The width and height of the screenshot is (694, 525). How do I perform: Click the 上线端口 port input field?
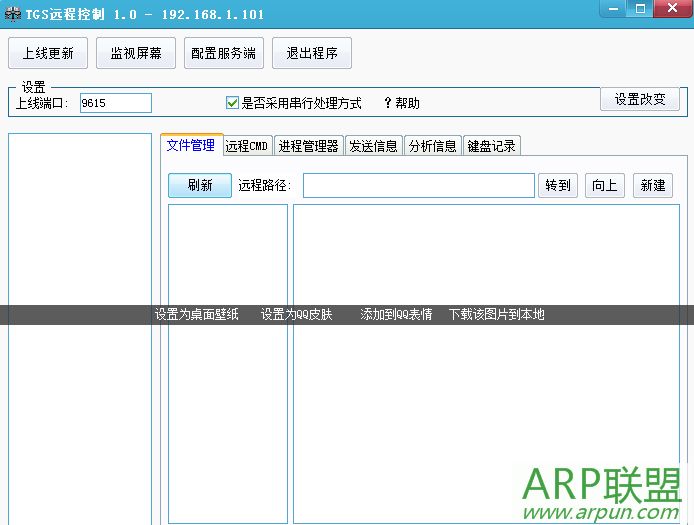click(x=115, y=103)
